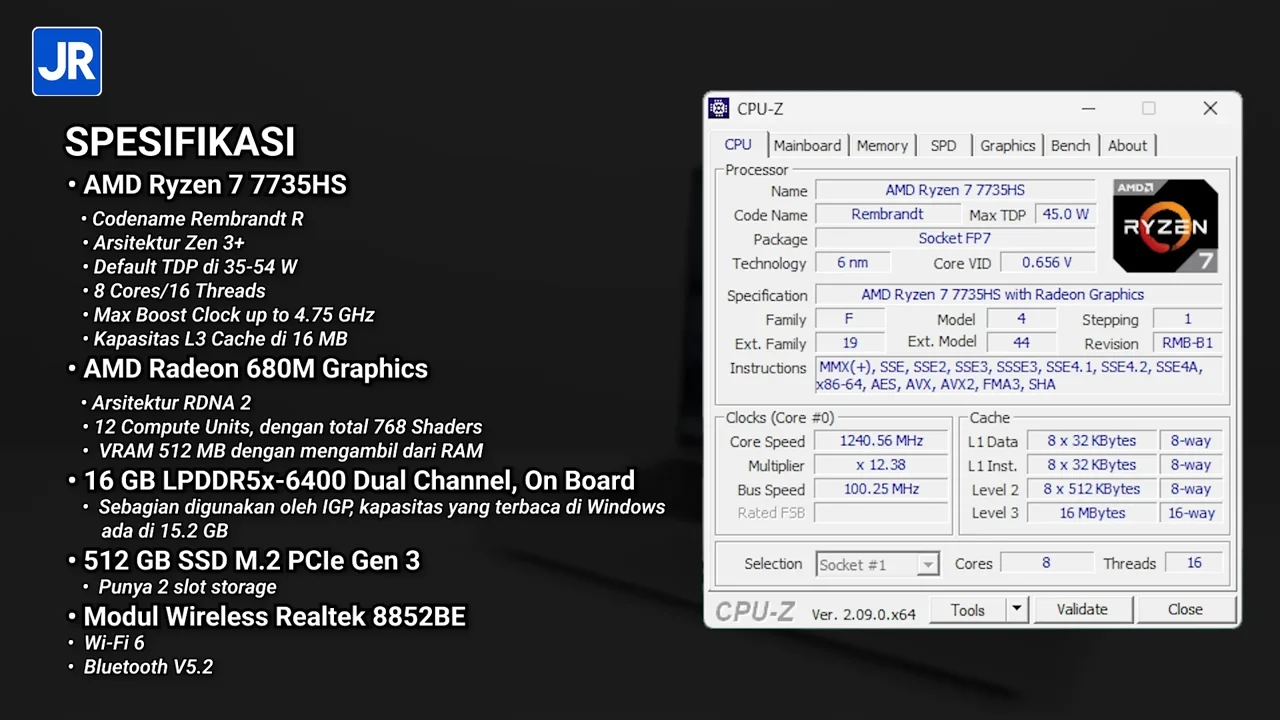Click the Tools button
The width and height of the screenshot is (1280, 720).
(967, 609)
